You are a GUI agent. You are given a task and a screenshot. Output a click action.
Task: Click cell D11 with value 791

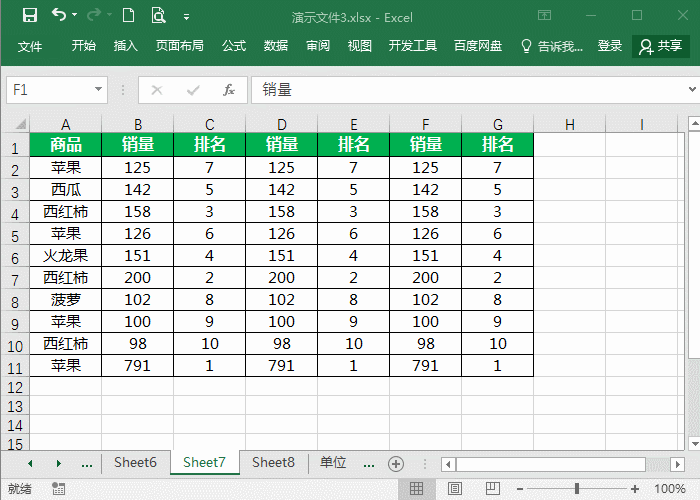(x=281, y=366)
